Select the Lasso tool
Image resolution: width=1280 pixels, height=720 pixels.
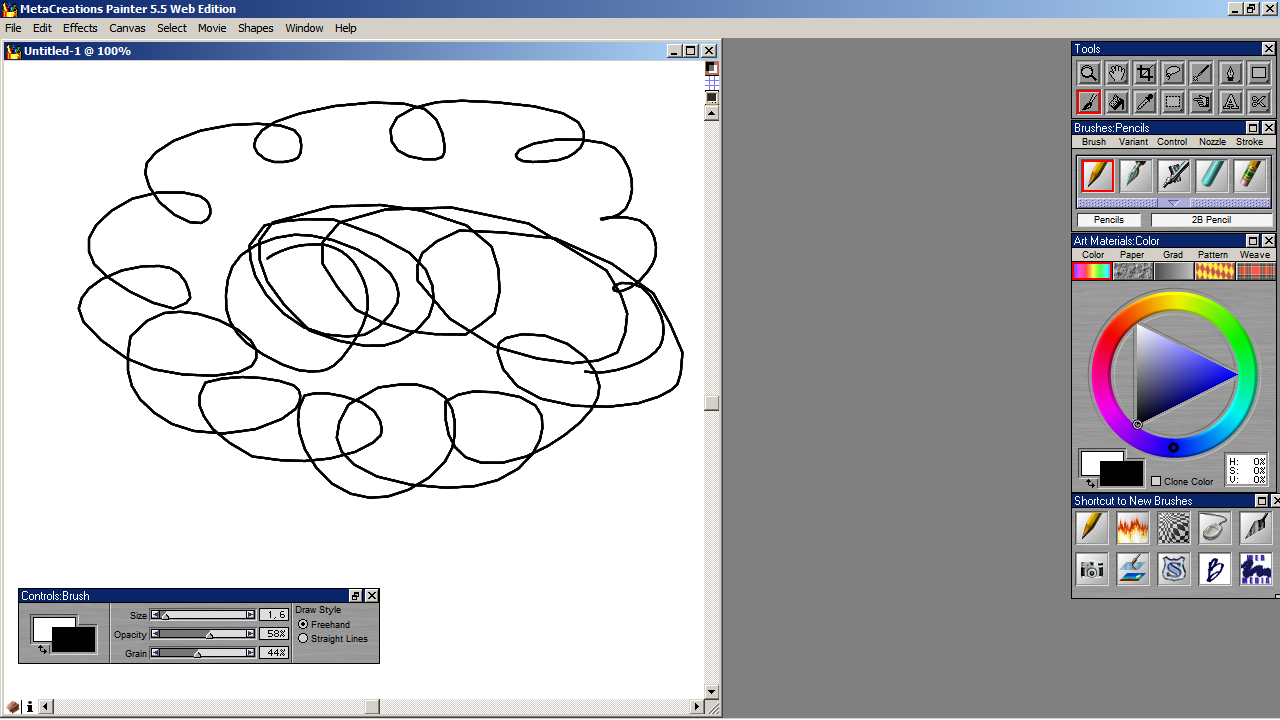coord(1174,73)
